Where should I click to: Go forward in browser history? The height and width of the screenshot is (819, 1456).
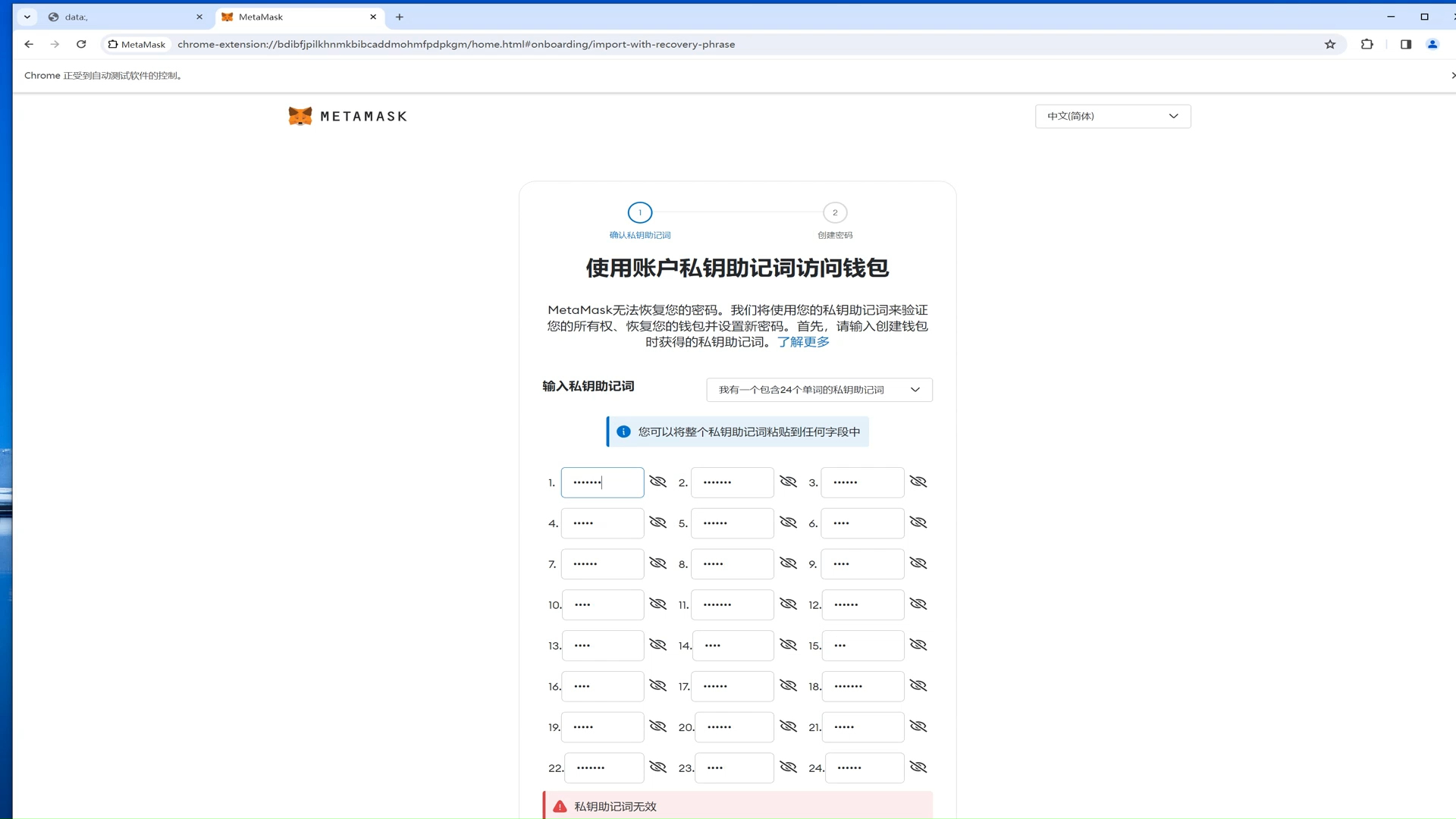pyautogui.click(x=55, y=44)
